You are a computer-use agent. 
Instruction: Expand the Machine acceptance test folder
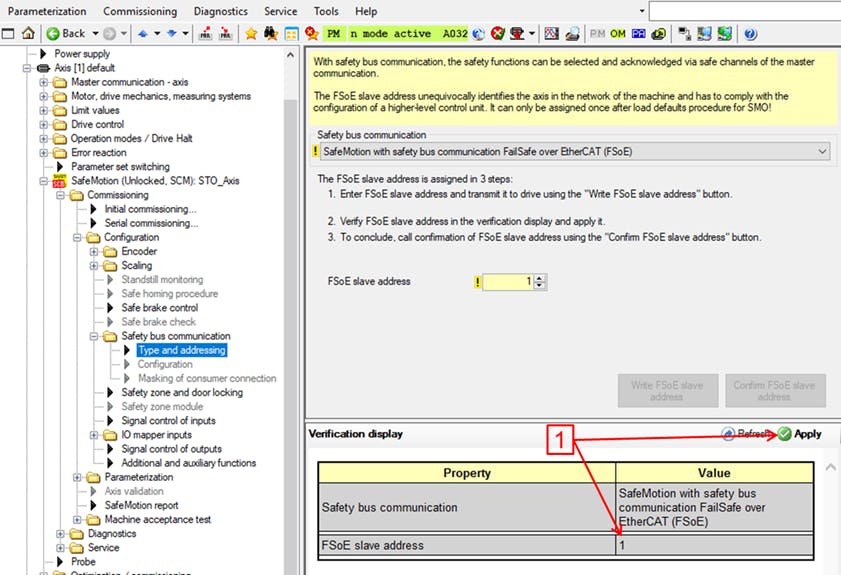(77, 520)
